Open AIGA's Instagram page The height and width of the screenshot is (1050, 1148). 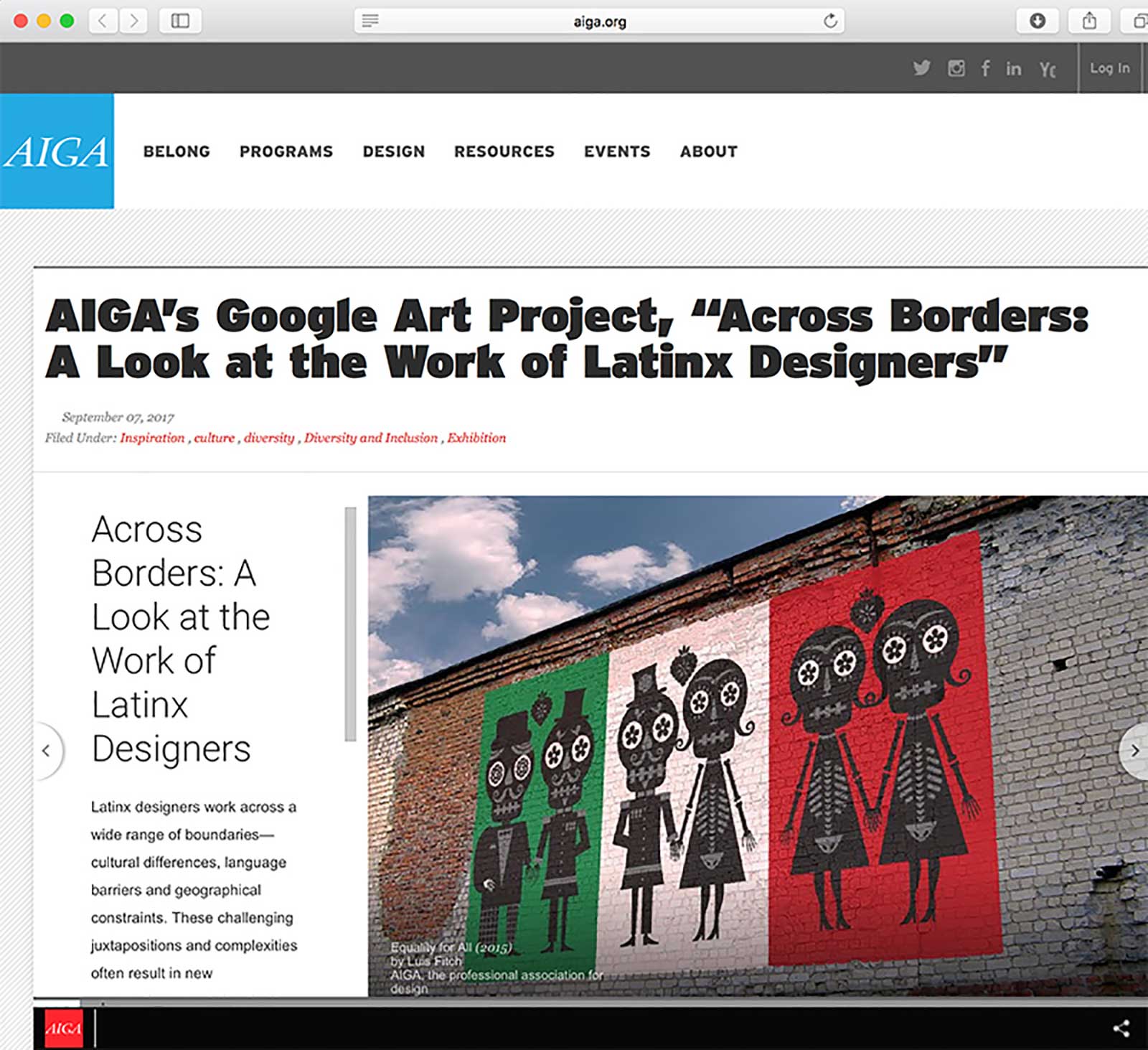pos(956,68)
